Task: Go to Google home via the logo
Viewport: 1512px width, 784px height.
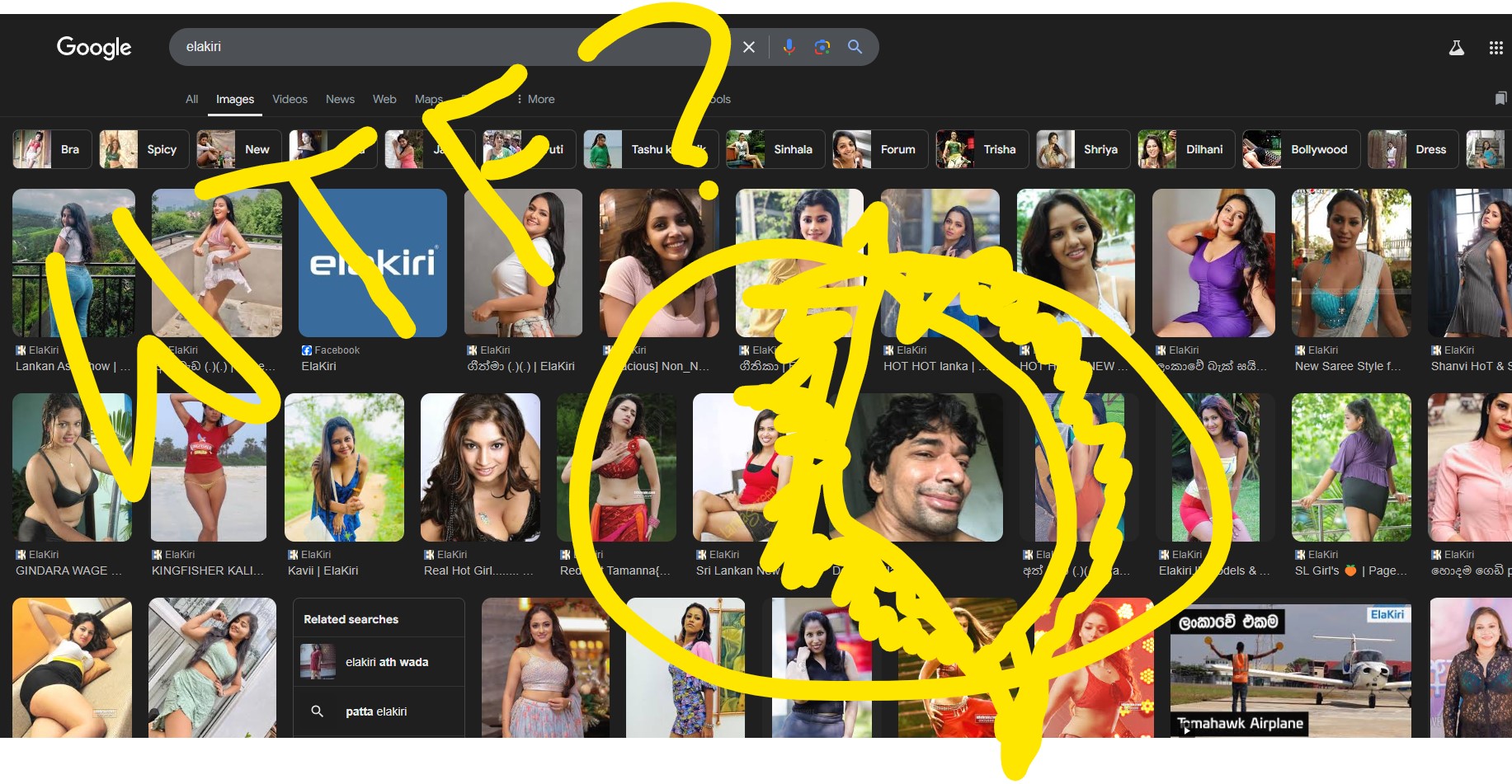Action: (94, 48)
